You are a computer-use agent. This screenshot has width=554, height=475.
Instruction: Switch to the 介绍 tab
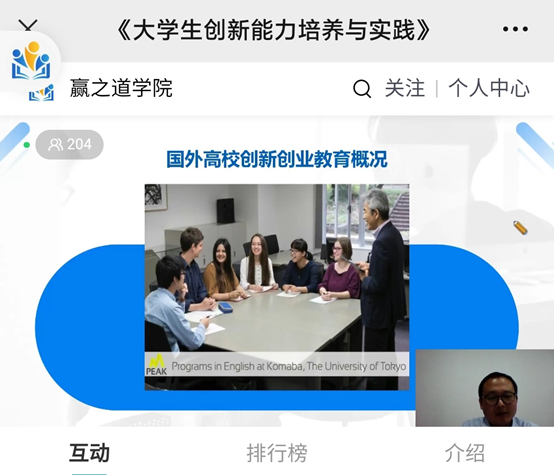(x=465, y=453)
